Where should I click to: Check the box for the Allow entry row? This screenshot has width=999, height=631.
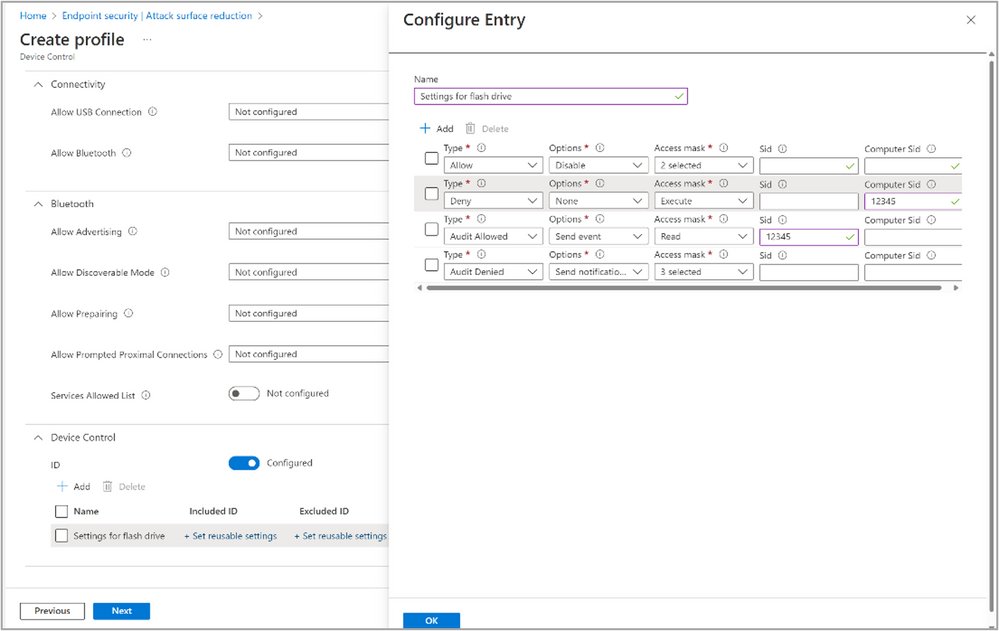click(x=431, y=158)
